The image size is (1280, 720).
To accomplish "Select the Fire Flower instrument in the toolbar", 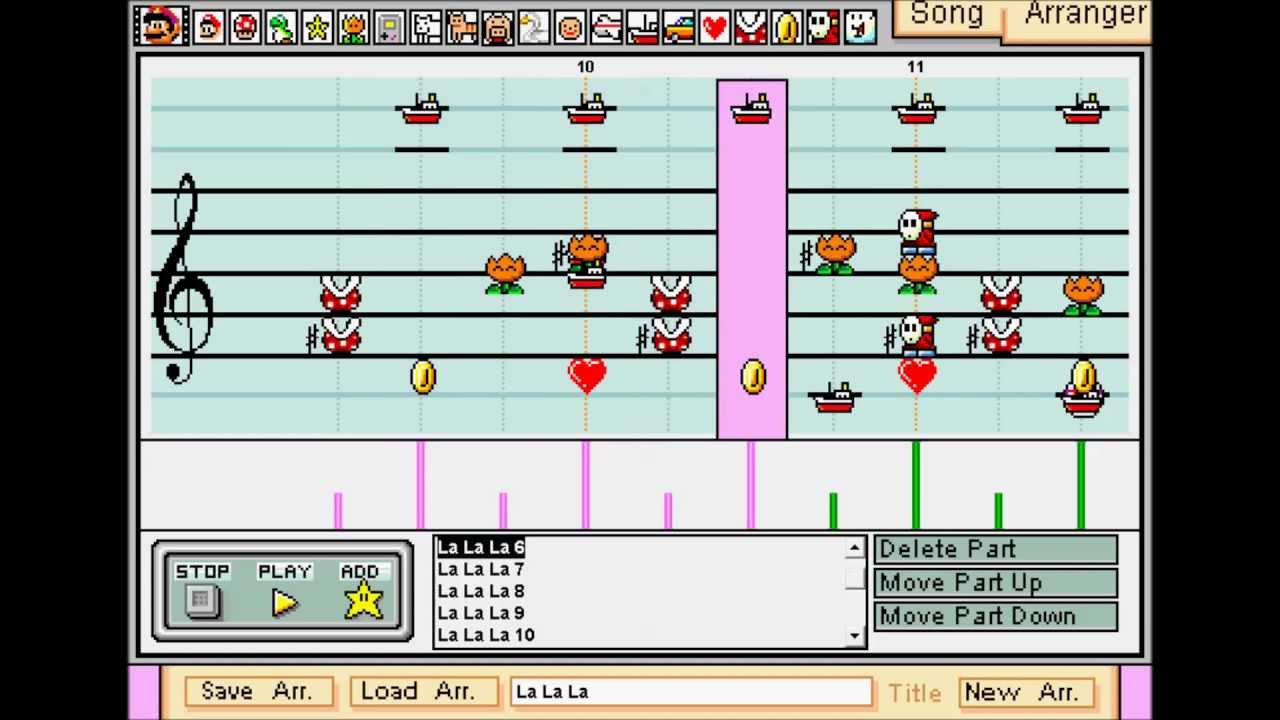I will click(353, 27).
